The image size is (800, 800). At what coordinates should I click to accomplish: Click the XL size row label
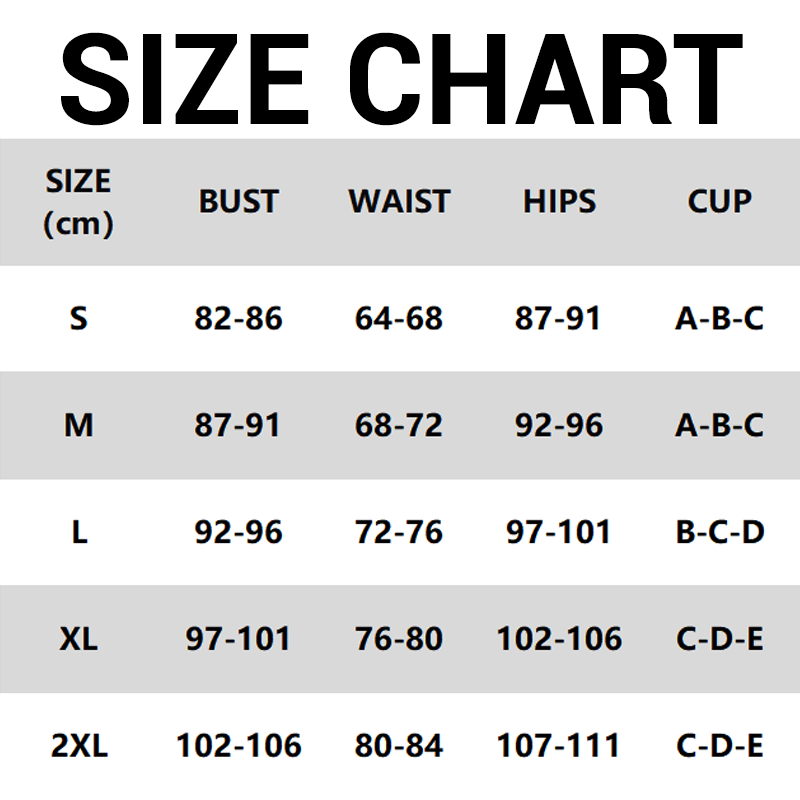pyautogui.click(x=79, y=639)
